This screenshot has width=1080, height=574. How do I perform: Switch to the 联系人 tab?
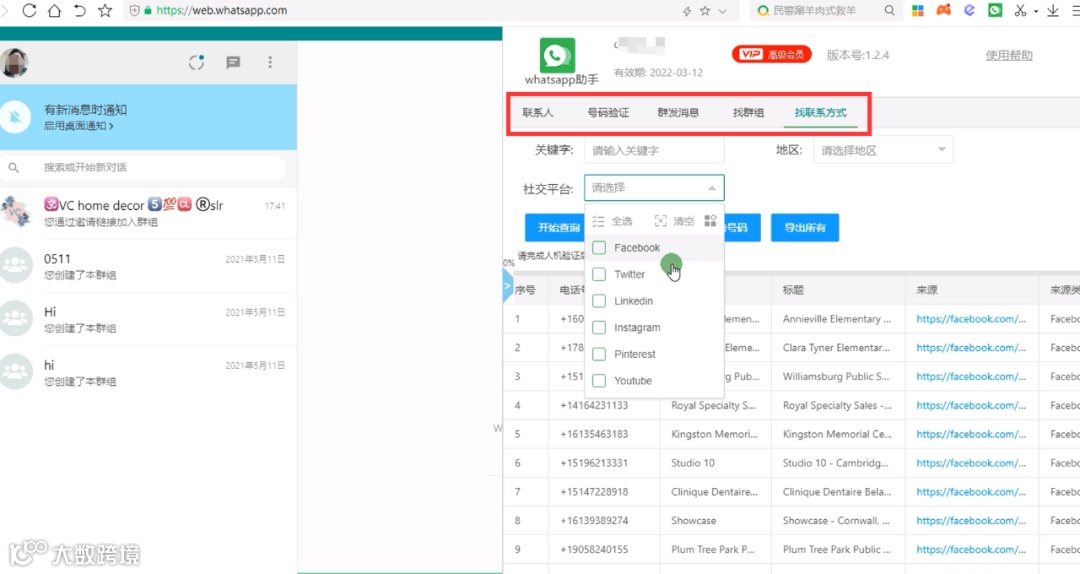pyautogui.click(x=538, y=112)
